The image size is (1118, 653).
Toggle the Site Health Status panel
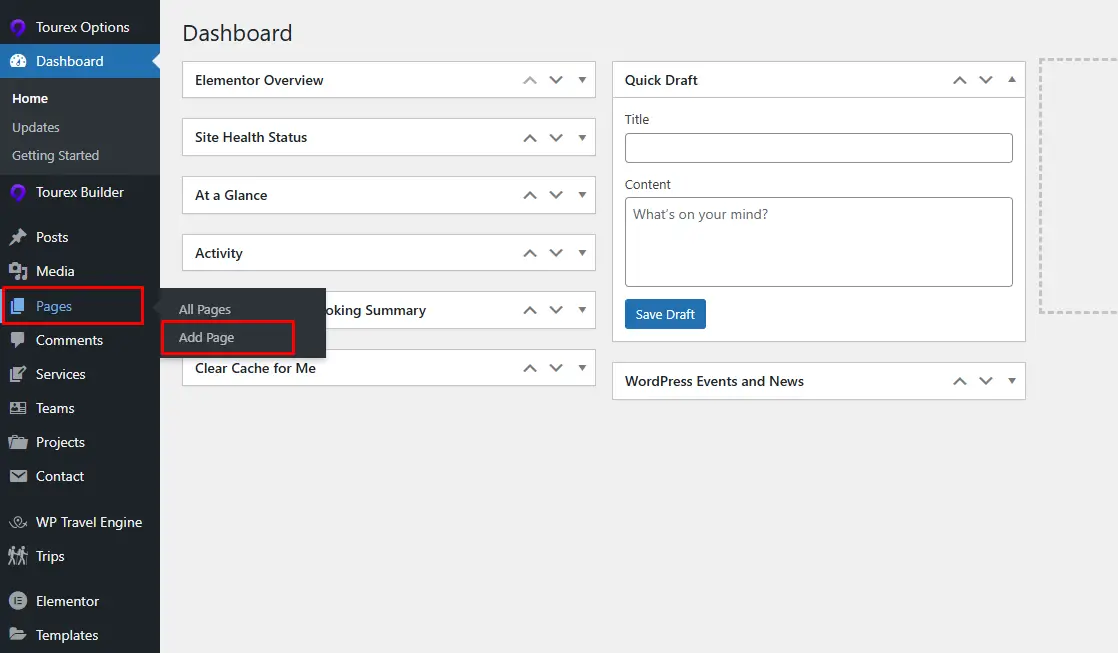point(583,138)
